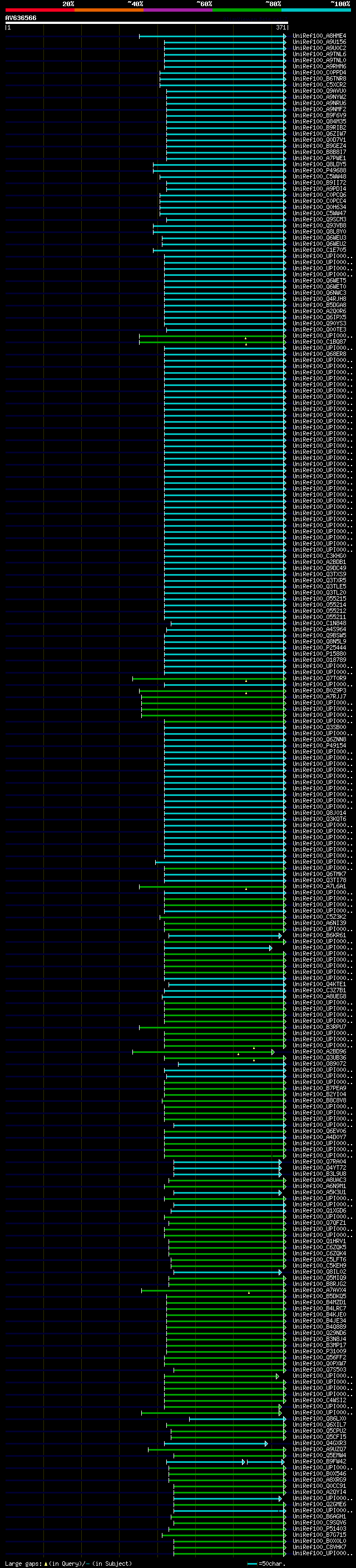
Task: Click the alignment bar for UniRef100_A8HME4
Action: tap(212, 37)
